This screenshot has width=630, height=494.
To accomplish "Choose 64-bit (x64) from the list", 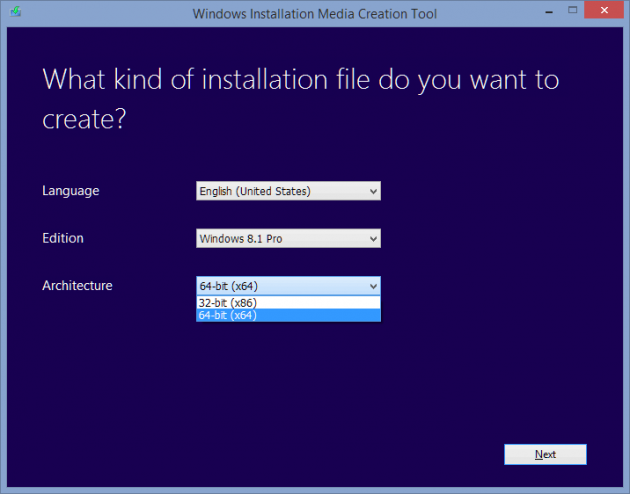I will pyautogui.click(x=288, y=315).
